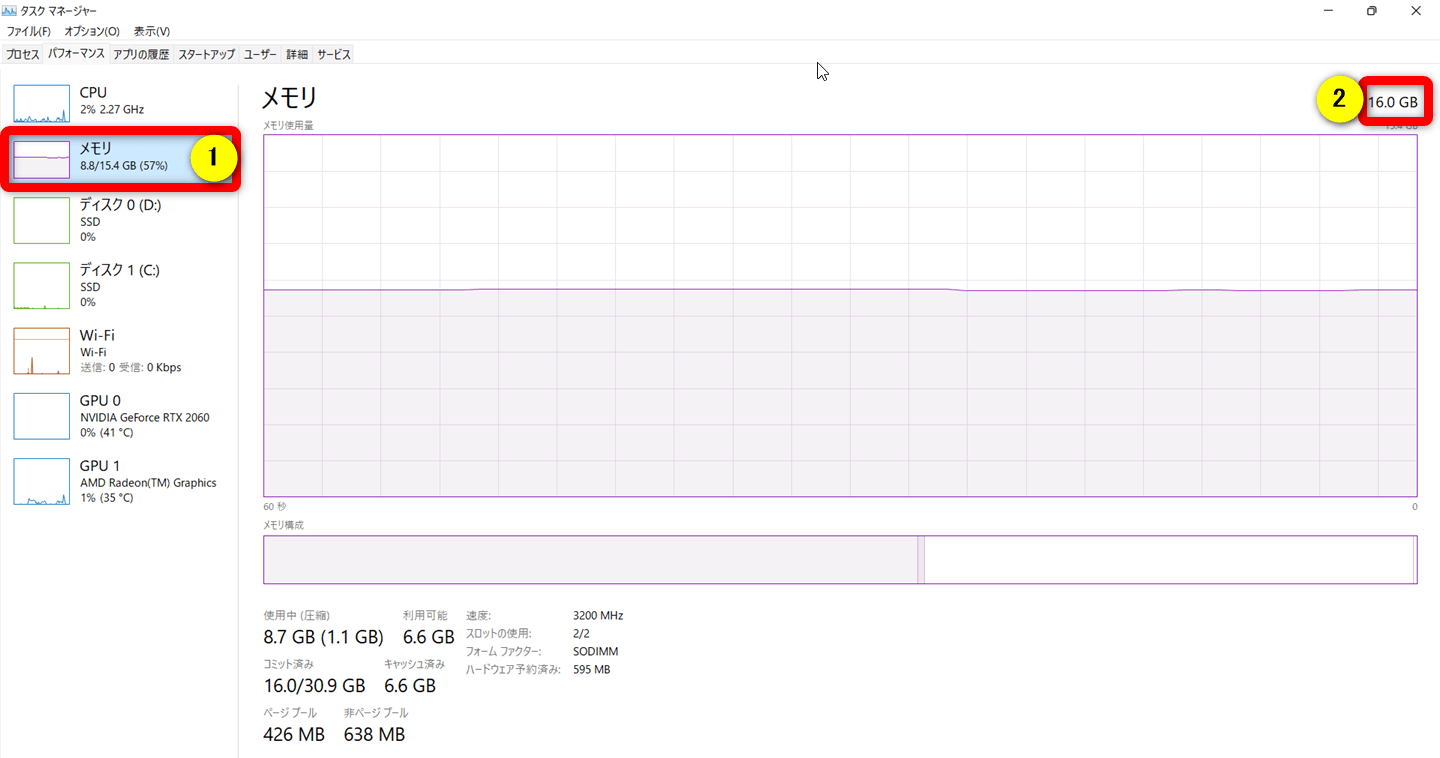Click the 利用可能 6.6 GB value
Screen dimensions: 1440x758
point(429,637)
